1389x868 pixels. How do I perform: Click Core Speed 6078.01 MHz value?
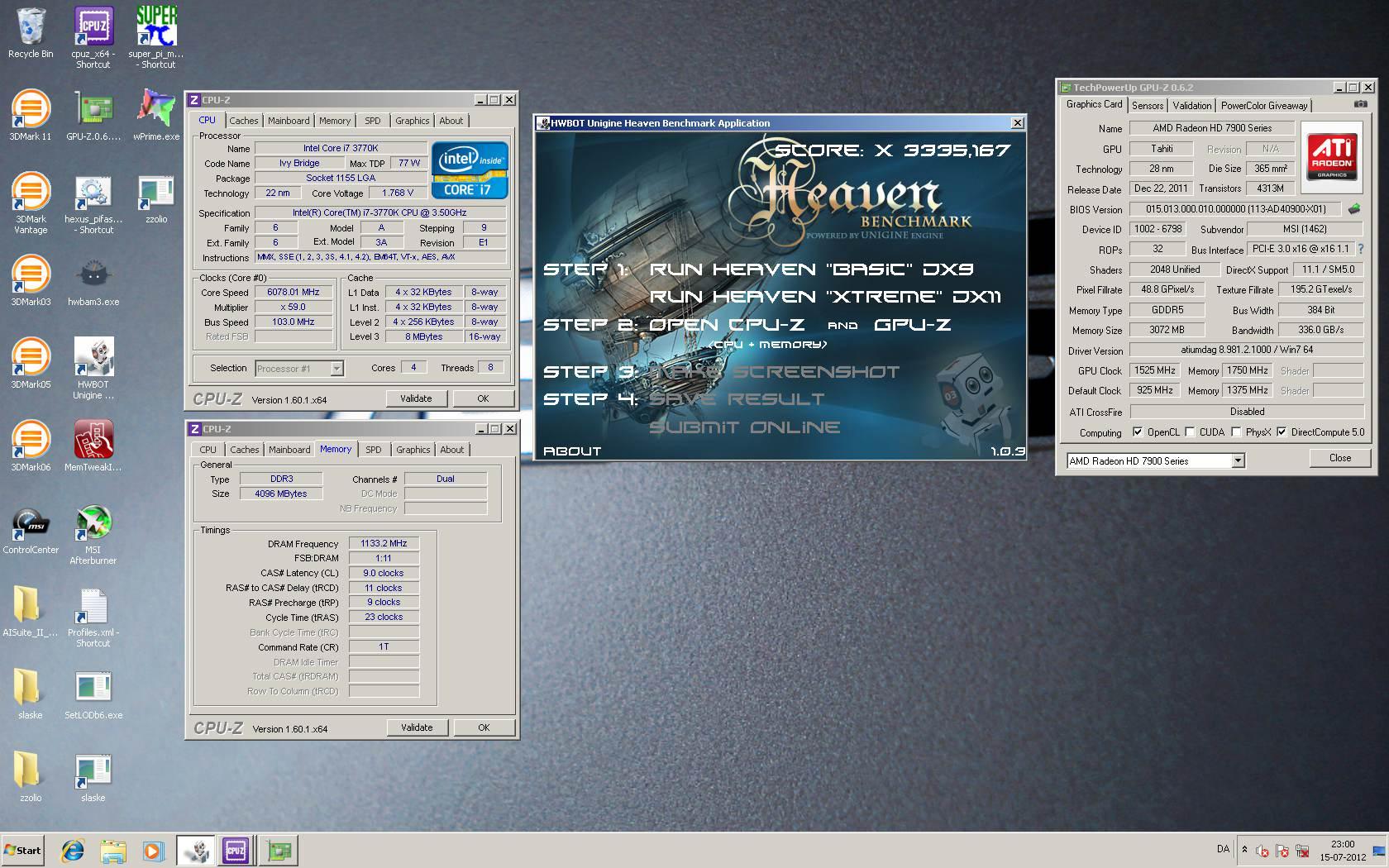point(294,292)
